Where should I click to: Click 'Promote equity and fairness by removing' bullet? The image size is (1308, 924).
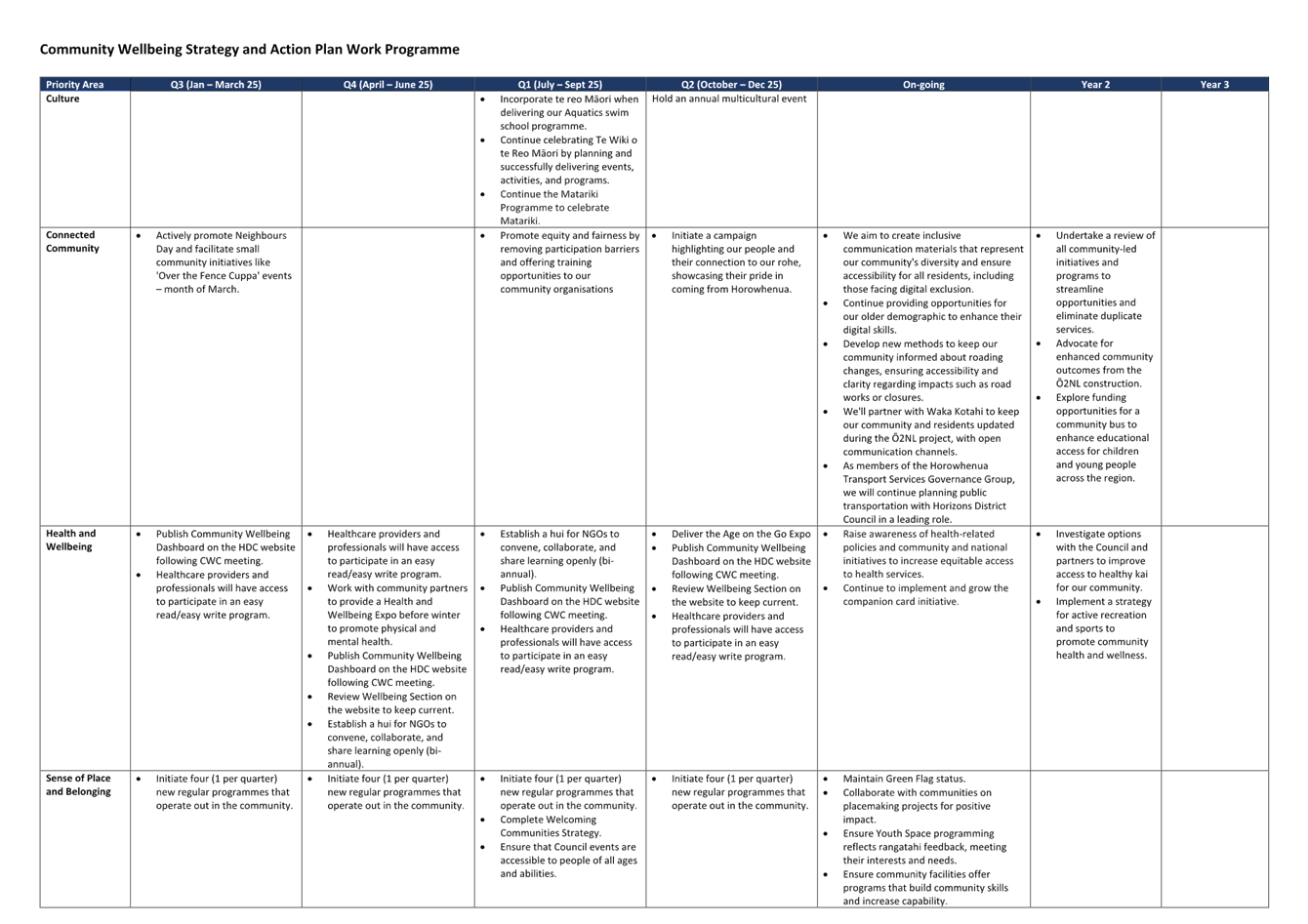570,262
